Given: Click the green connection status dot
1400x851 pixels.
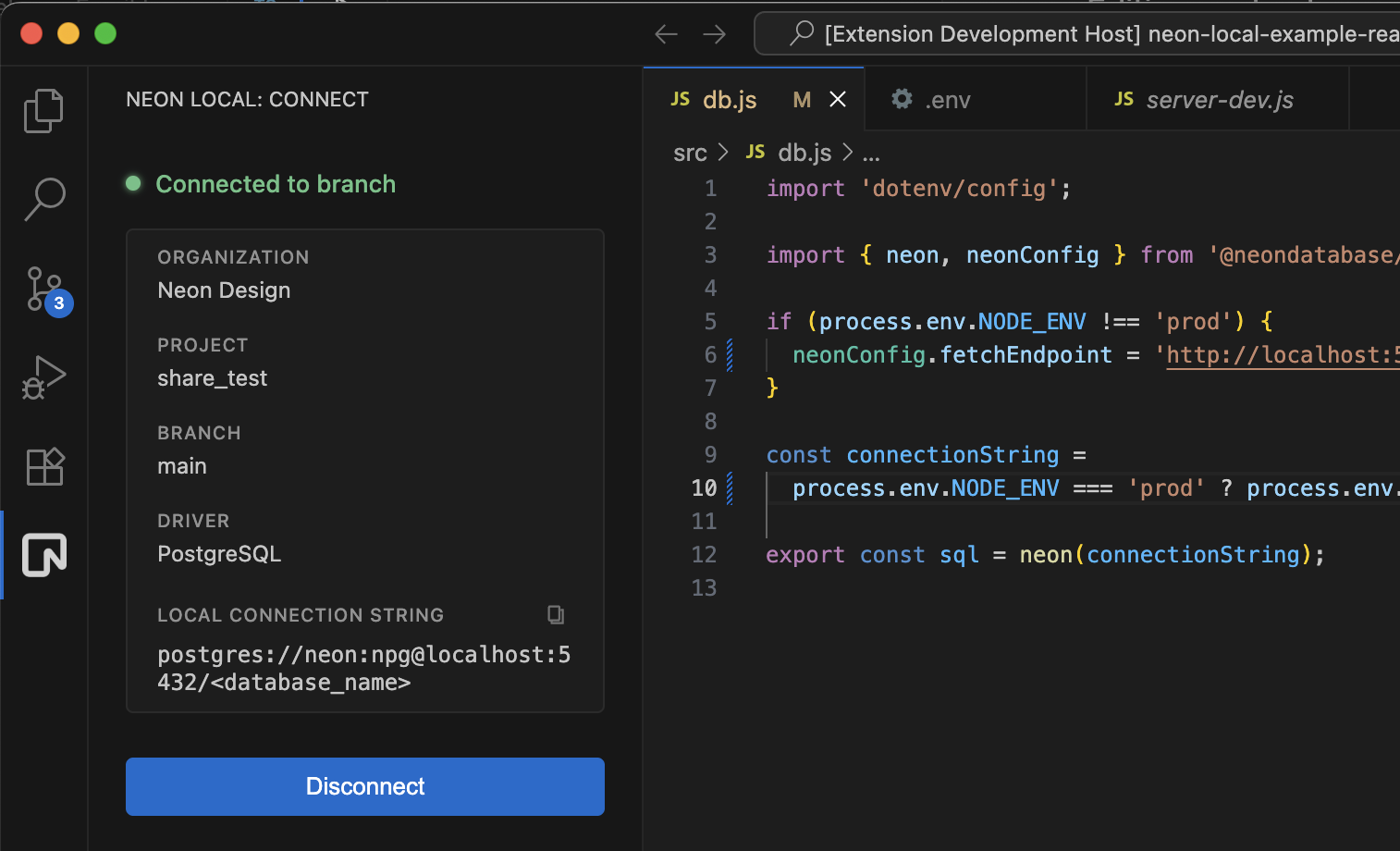Looking at the screenshot, I should 133,183.
